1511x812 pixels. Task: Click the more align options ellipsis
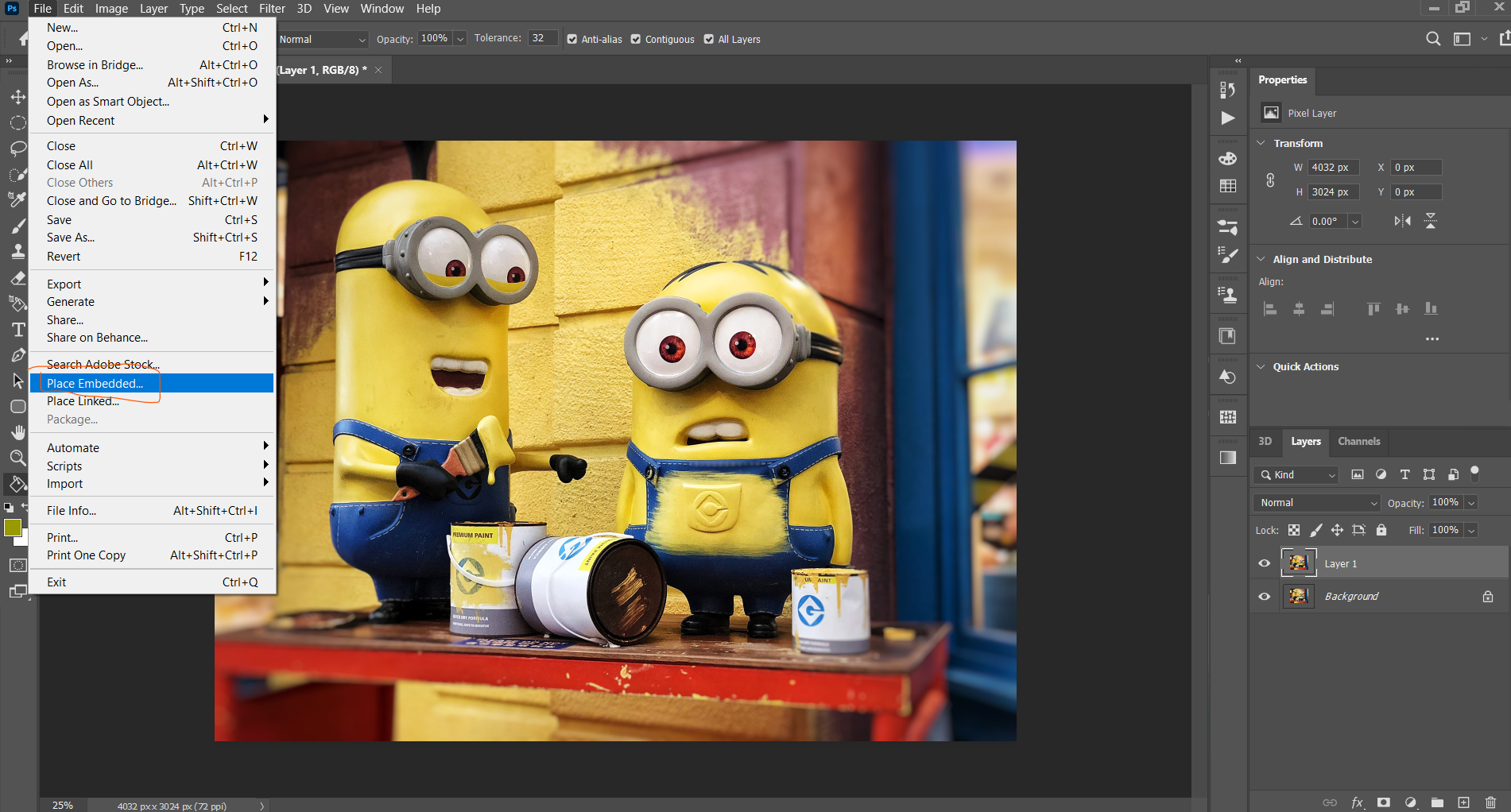click(x=1432, y=339)
